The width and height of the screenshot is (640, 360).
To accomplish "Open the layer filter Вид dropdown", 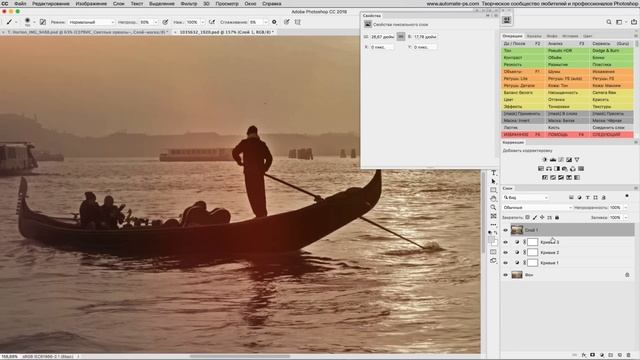I will (526, 198).
